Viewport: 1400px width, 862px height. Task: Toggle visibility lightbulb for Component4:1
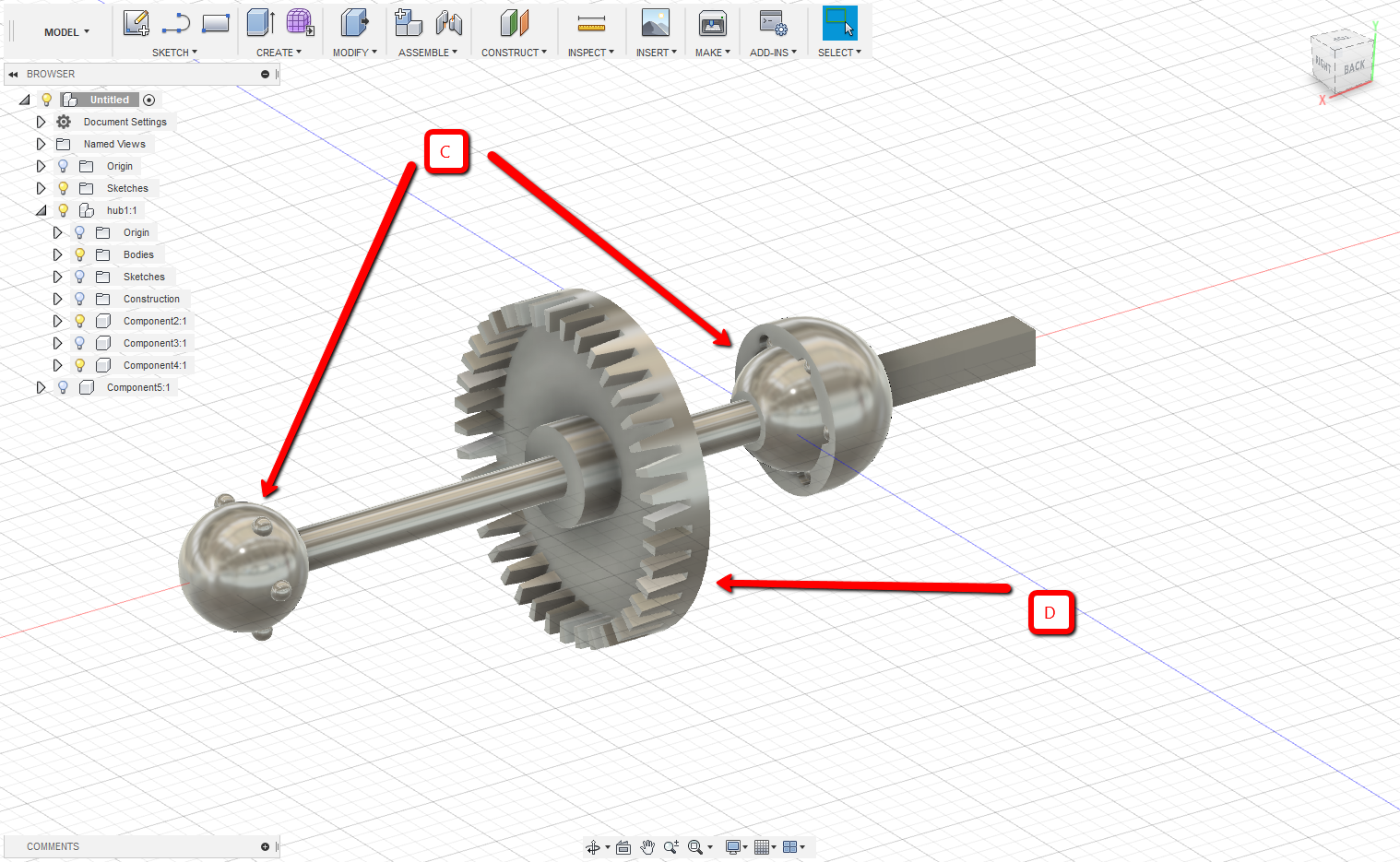79,365
